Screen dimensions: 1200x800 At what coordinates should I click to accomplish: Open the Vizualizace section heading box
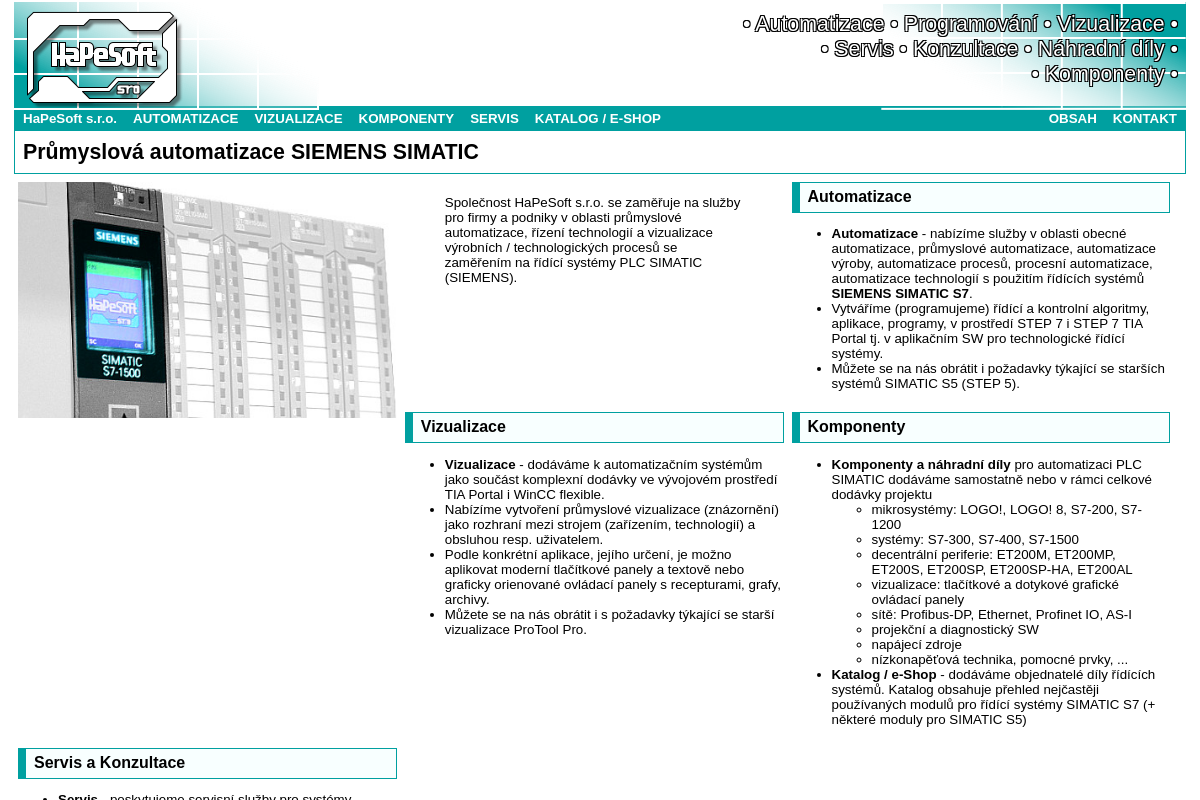tap(594, 427)
